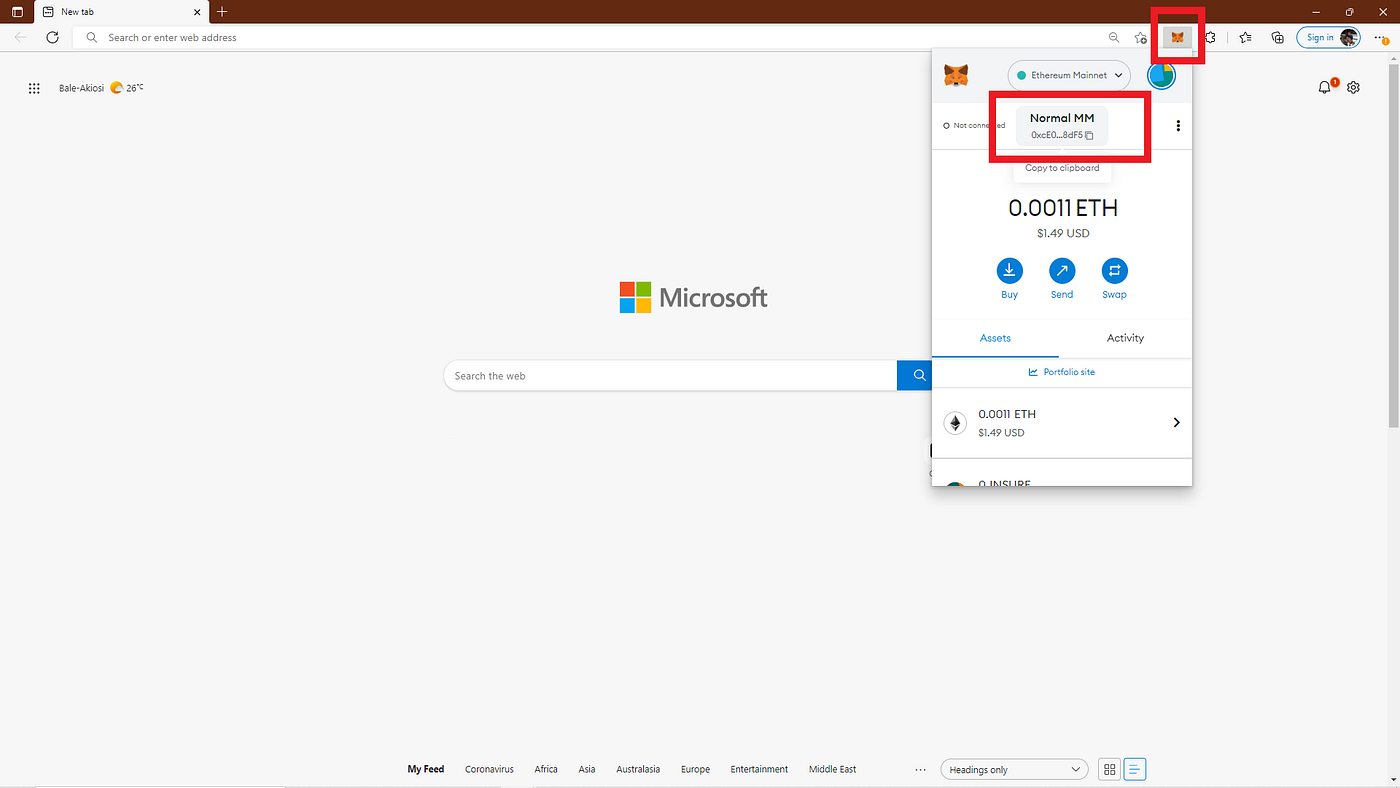Open the Portfolio site link

[x=1061, y=372]
